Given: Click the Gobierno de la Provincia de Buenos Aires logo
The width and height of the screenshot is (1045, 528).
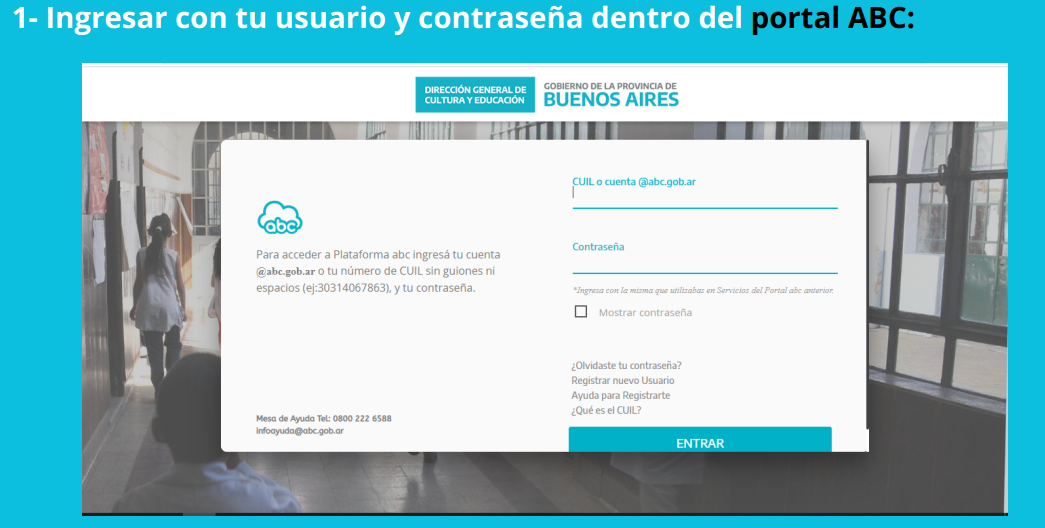Looking at the screenshot, I should [610, 95].
